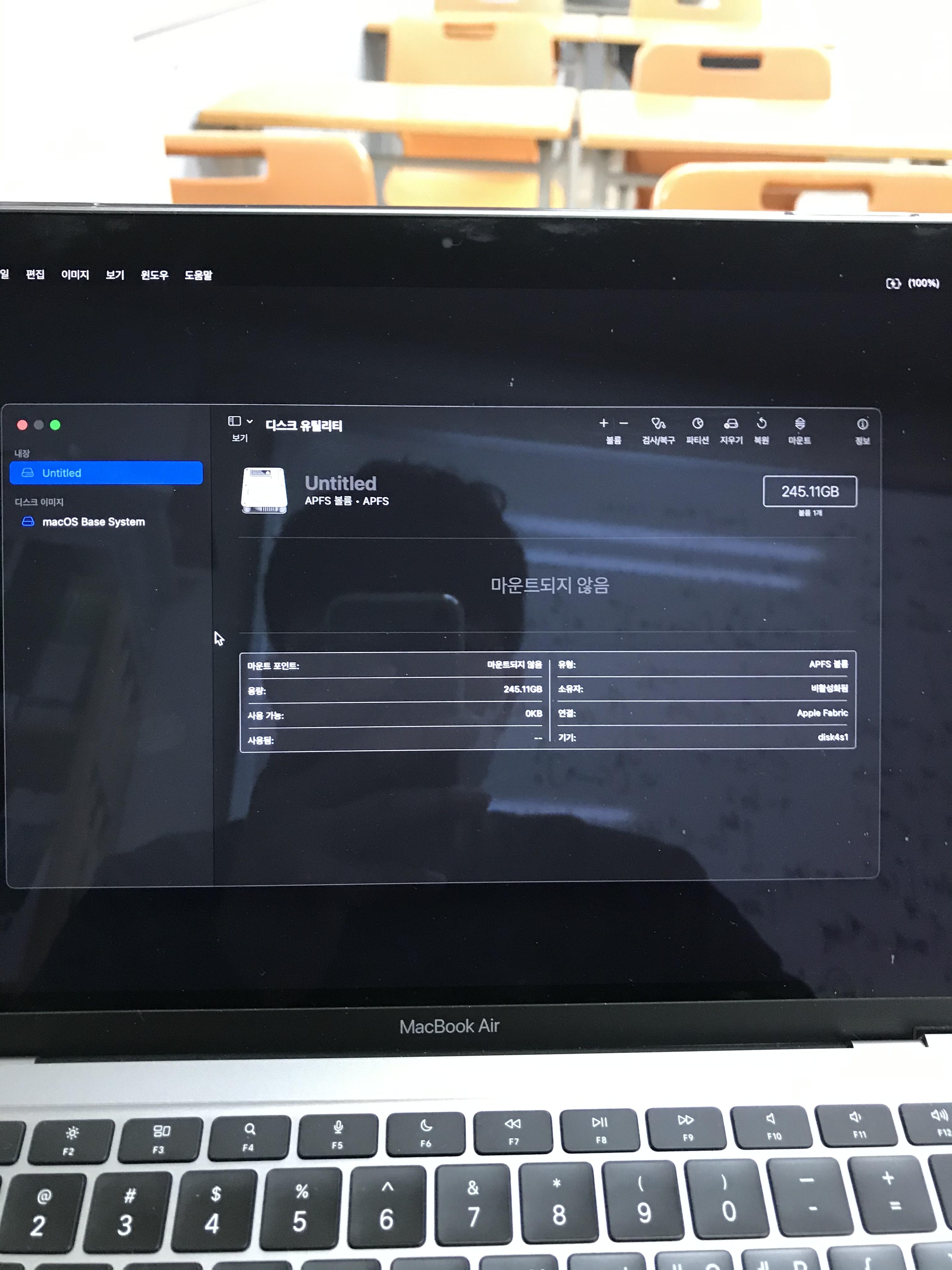Screen dimensions: 952x1270
Task: Click the Restore (복원) icon
Action: point(762,424)
